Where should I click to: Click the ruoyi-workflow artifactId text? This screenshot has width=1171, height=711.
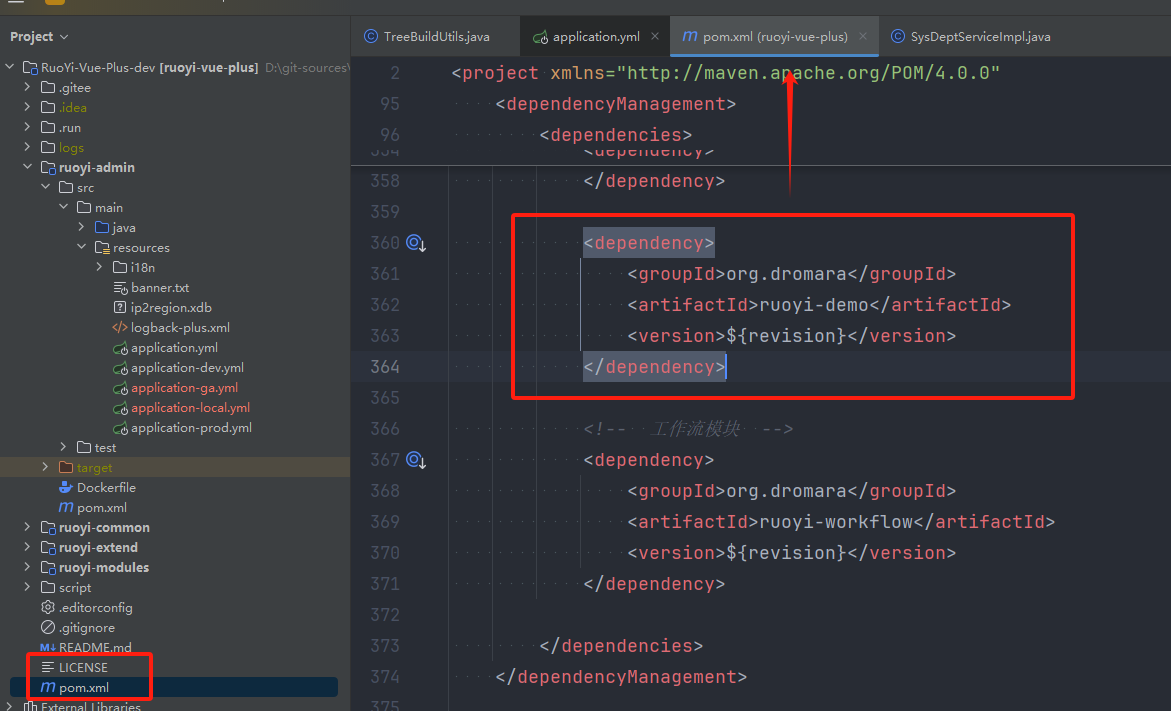[x=836, y=522]
